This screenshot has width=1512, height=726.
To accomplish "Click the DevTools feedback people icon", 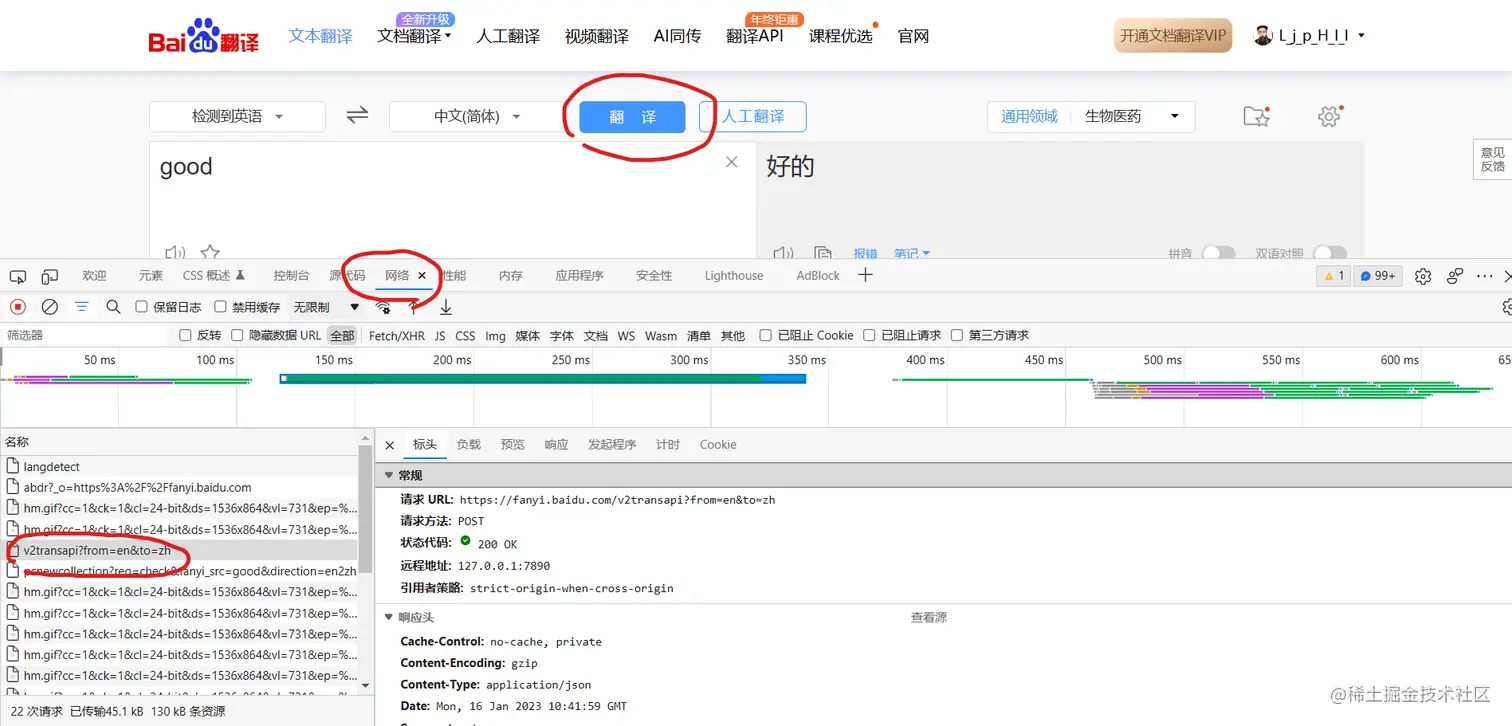I will (1455, 276).
